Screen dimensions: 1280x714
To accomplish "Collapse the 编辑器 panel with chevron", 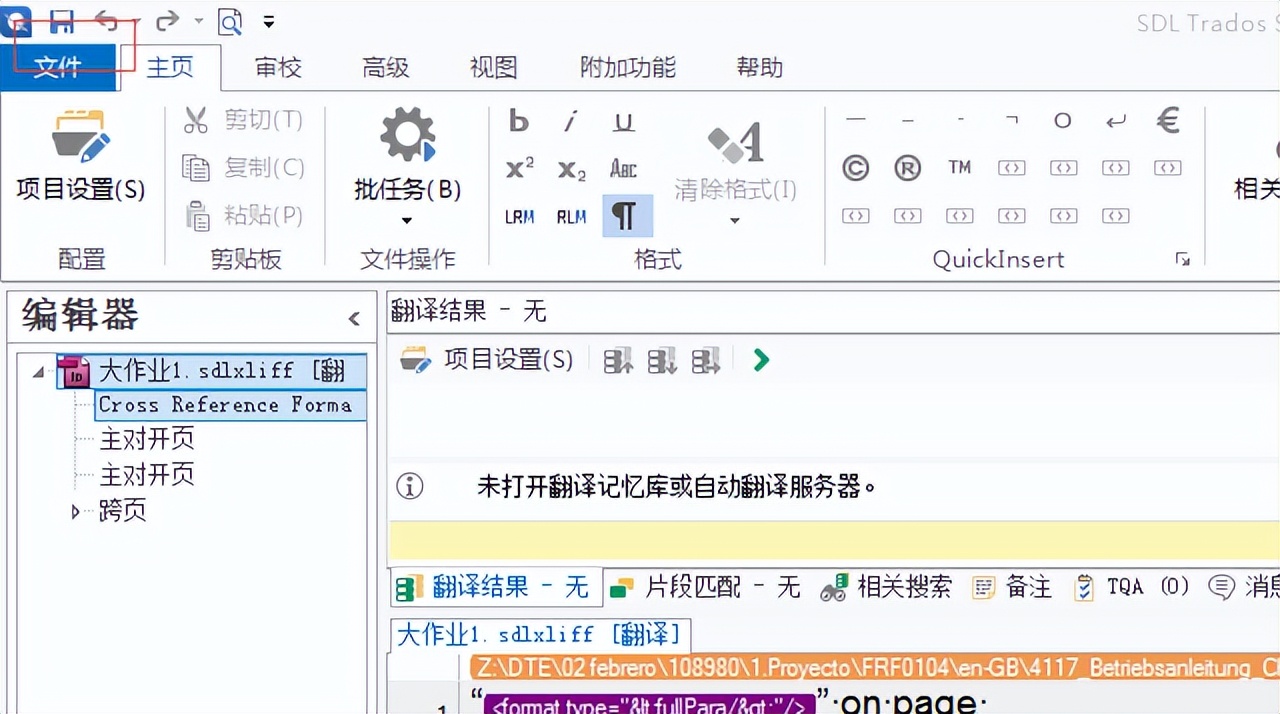I will 354,316.
